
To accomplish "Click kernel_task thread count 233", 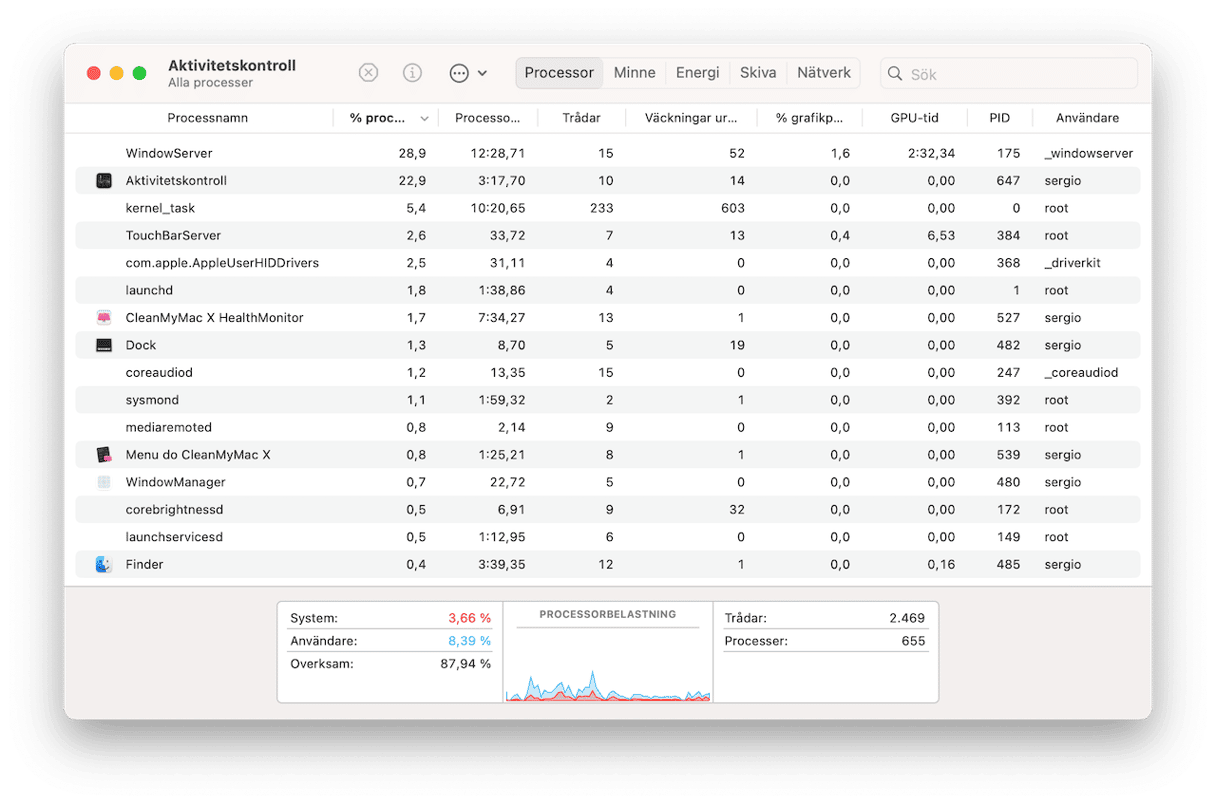I will point(602,208).
